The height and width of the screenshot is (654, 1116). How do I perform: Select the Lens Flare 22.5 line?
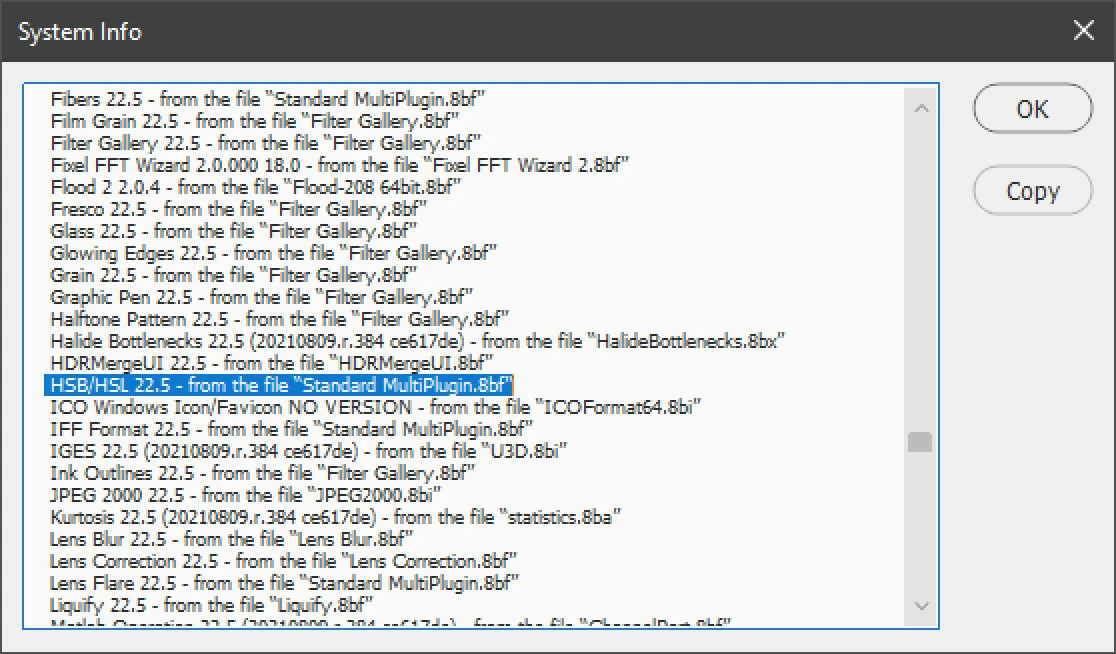[285, 584]
